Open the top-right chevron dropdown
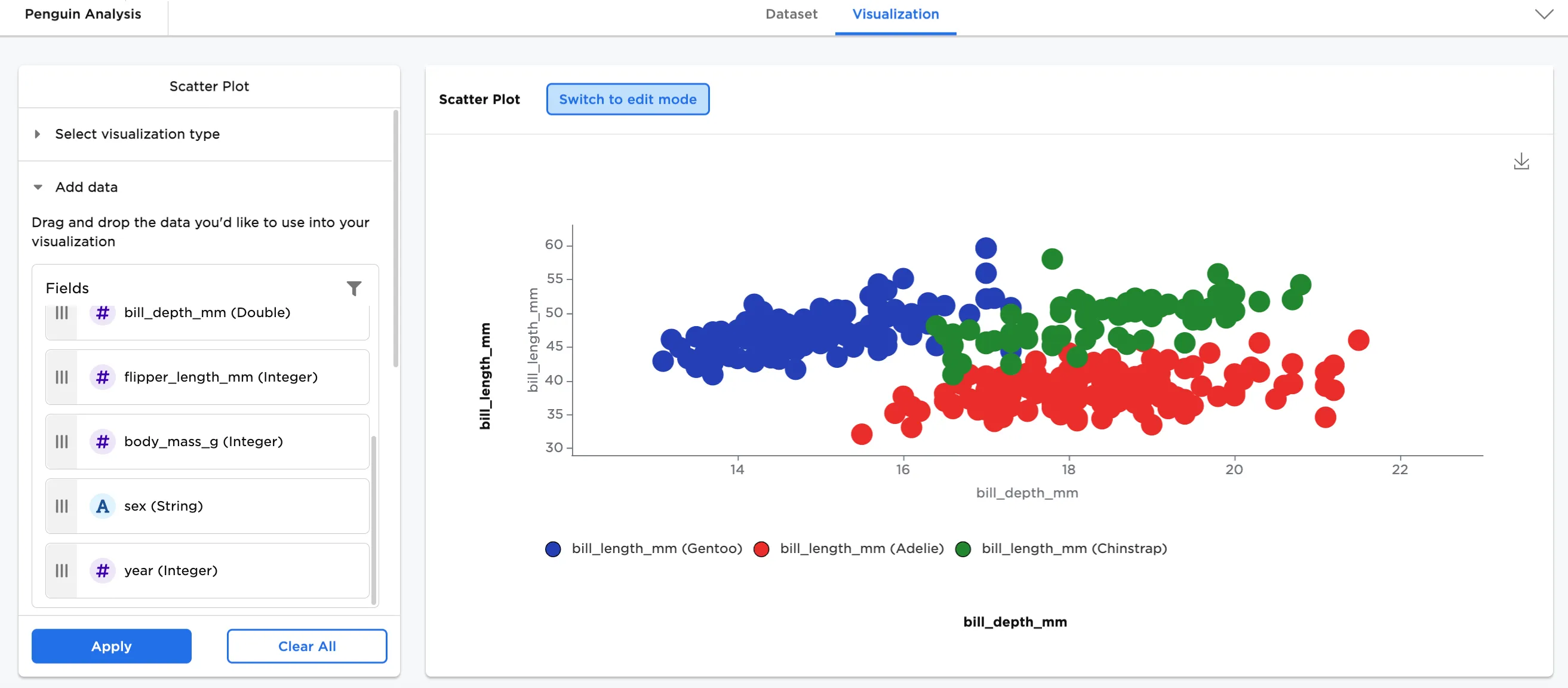The width and height of the screenshot is (1568, 688). point(1544,14)
